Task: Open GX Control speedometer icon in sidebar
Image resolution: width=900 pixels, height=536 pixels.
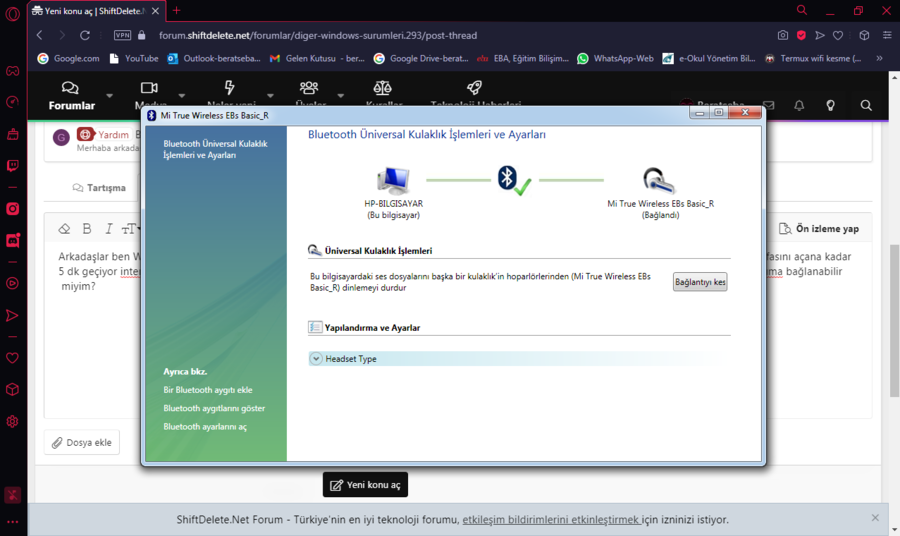Action: tap(13, 102)
